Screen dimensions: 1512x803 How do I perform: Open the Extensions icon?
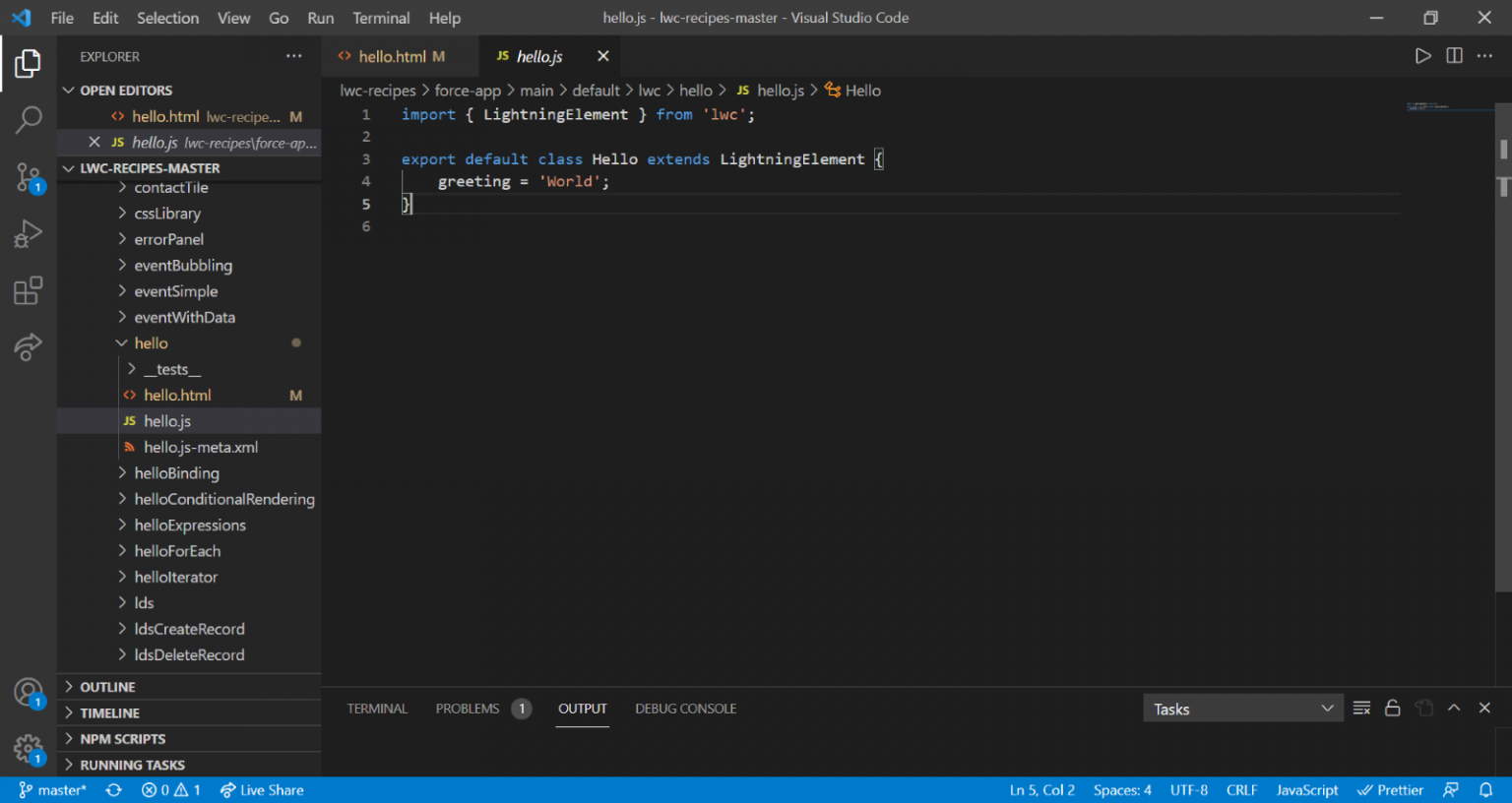pyautogui.click(x=28, y=290)
